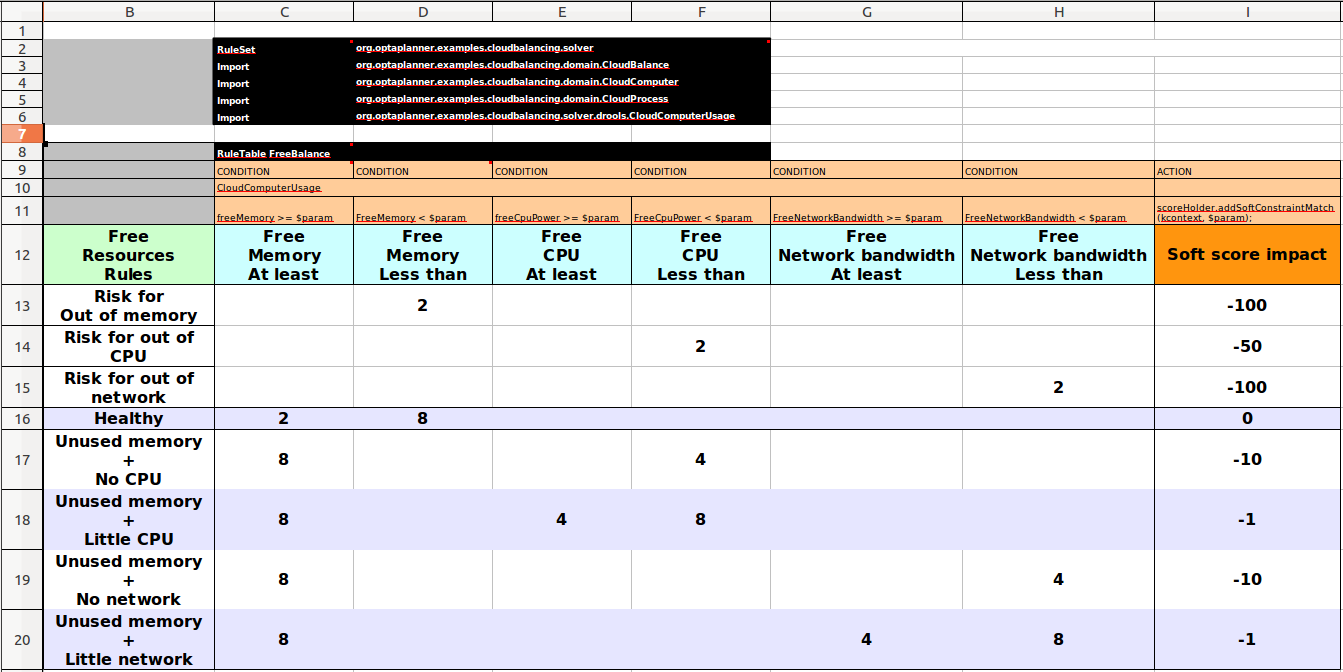The width and height of the screenshot is (1343, 672).
Task: Select column header B
Action: tap(128, 11)
